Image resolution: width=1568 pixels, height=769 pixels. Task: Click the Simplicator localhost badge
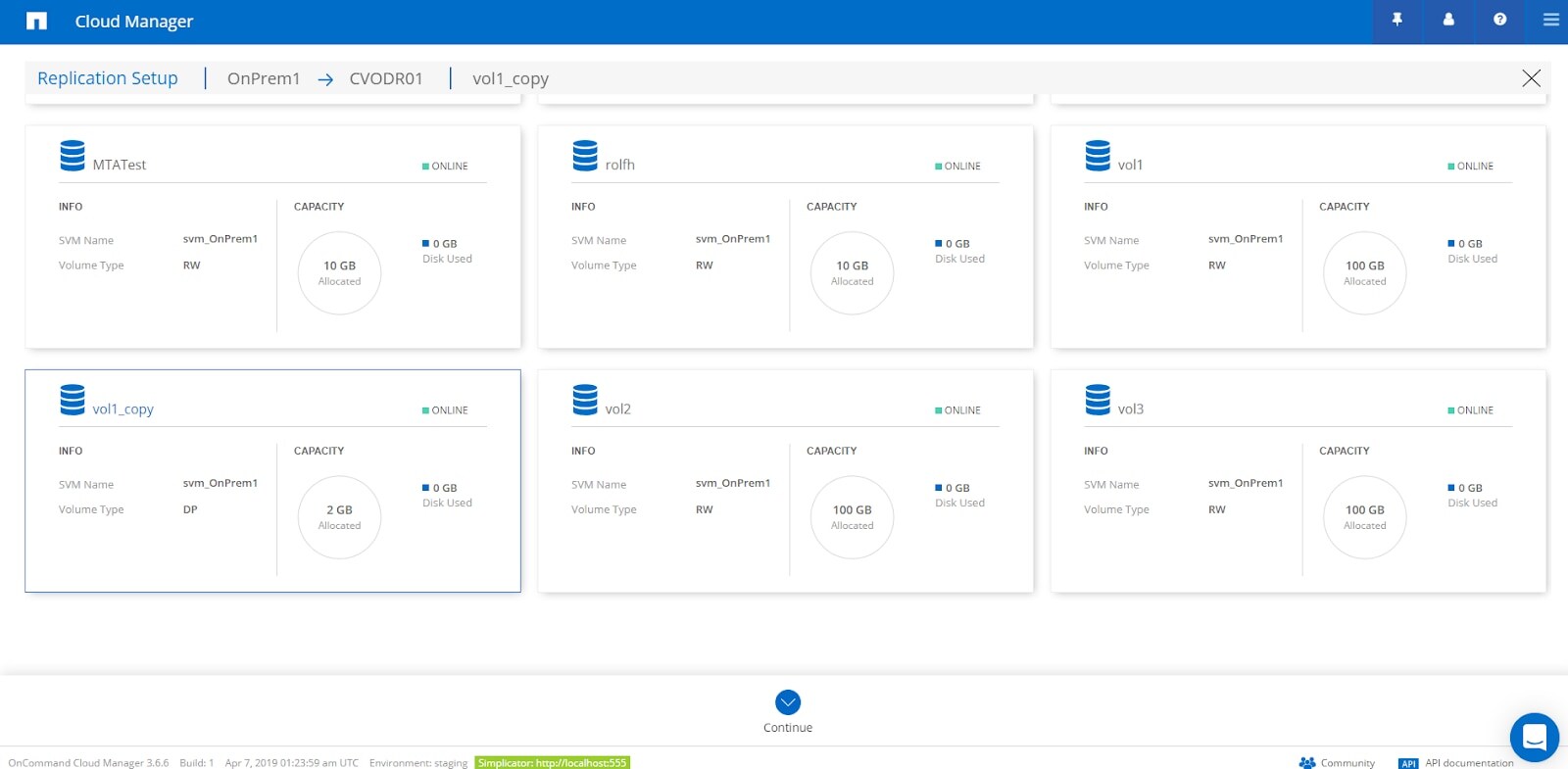point(552,762)
